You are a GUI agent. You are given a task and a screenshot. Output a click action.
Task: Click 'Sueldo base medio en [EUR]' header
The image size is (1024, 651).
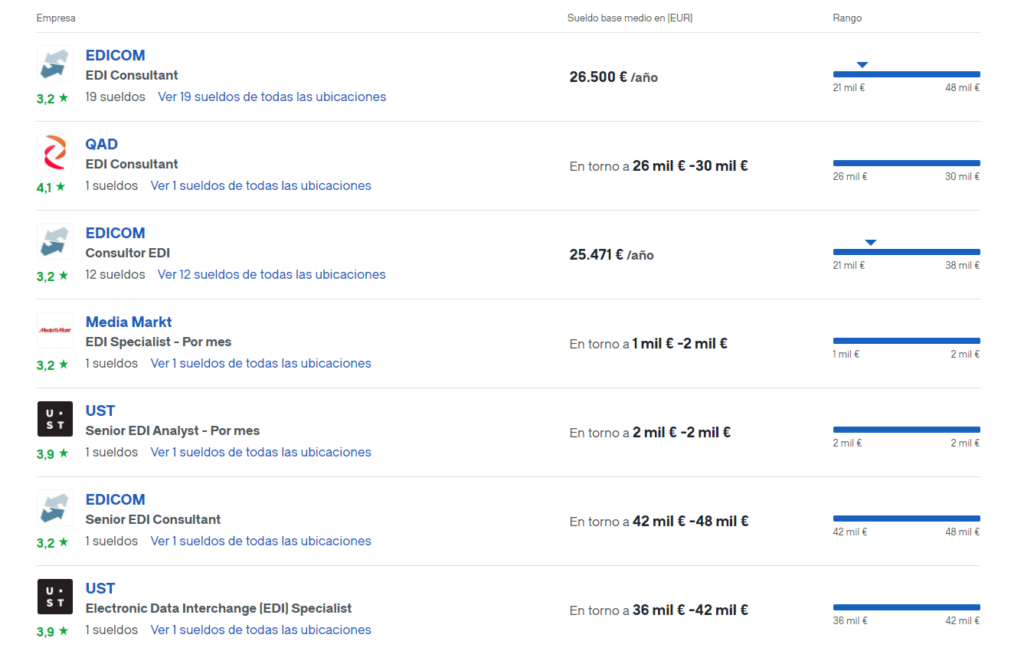(630, 18)
